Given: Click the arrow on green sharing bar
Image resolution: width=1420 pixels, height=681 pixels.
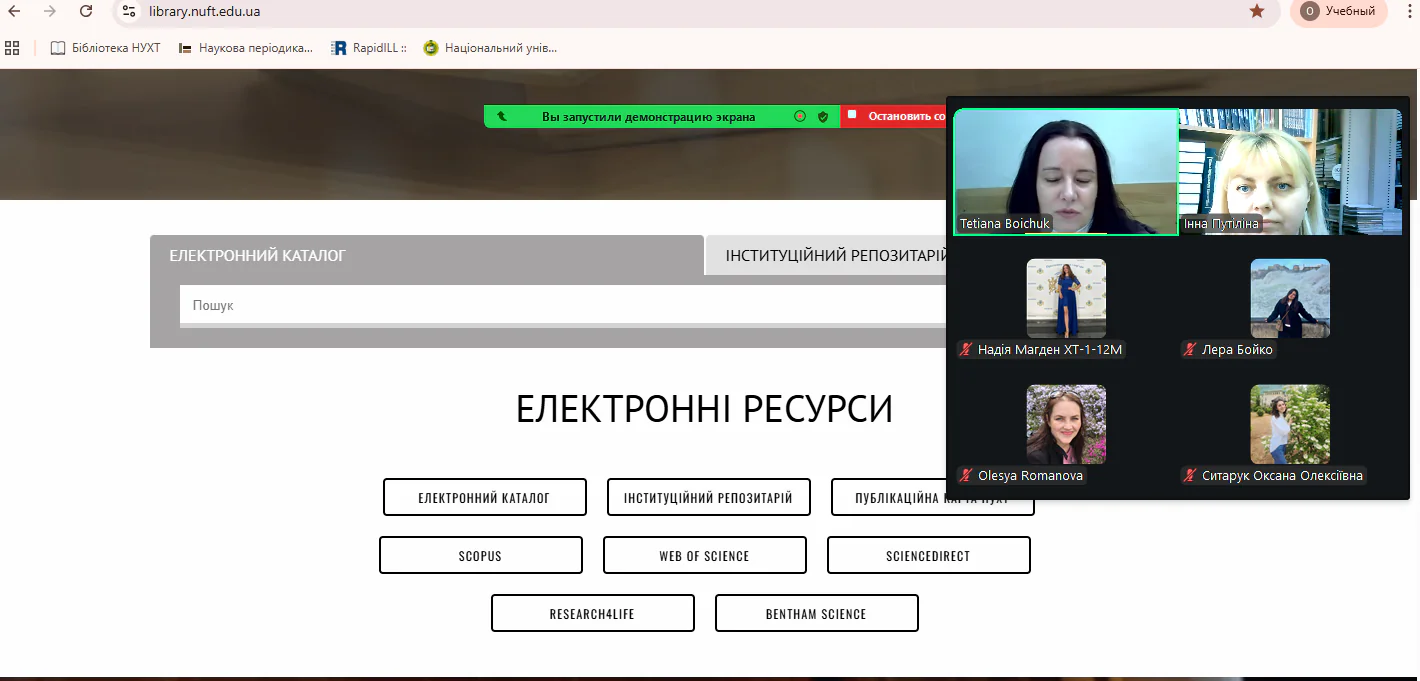Looking at the screenshot, I should (x=501, y=117).
